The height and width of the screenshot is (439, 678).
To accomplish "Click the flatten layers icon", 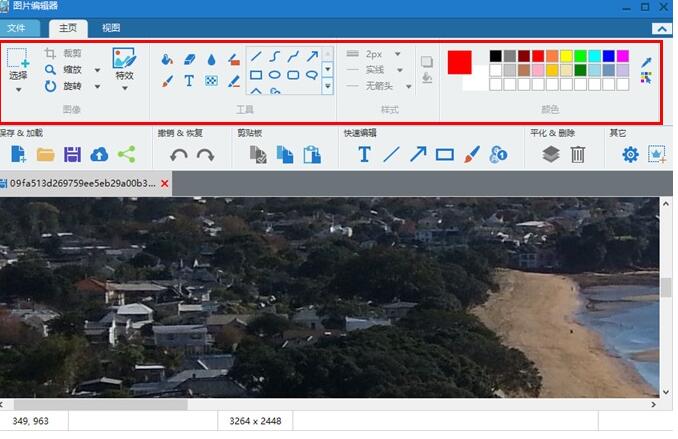I will point(551,154).
